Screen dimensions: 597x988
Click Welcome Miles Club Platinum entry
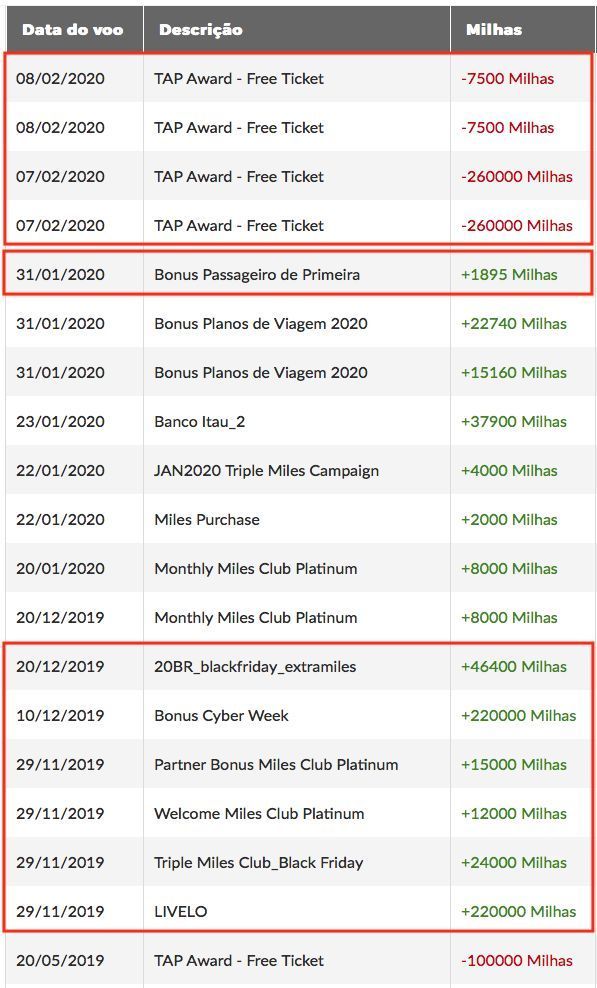[298, 813]
